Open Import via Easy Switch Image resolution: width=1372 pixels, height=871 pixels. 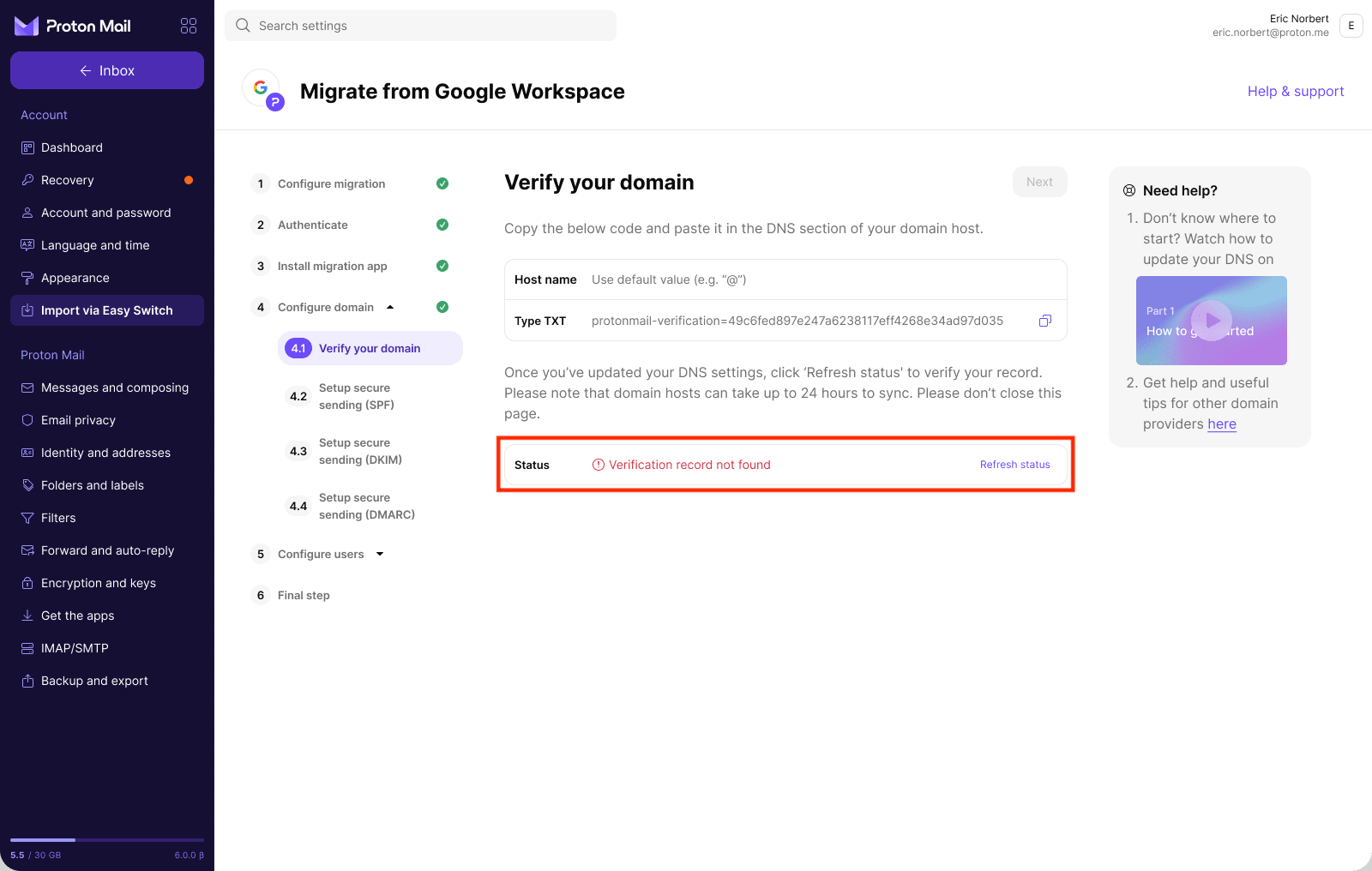click(107, 310)
